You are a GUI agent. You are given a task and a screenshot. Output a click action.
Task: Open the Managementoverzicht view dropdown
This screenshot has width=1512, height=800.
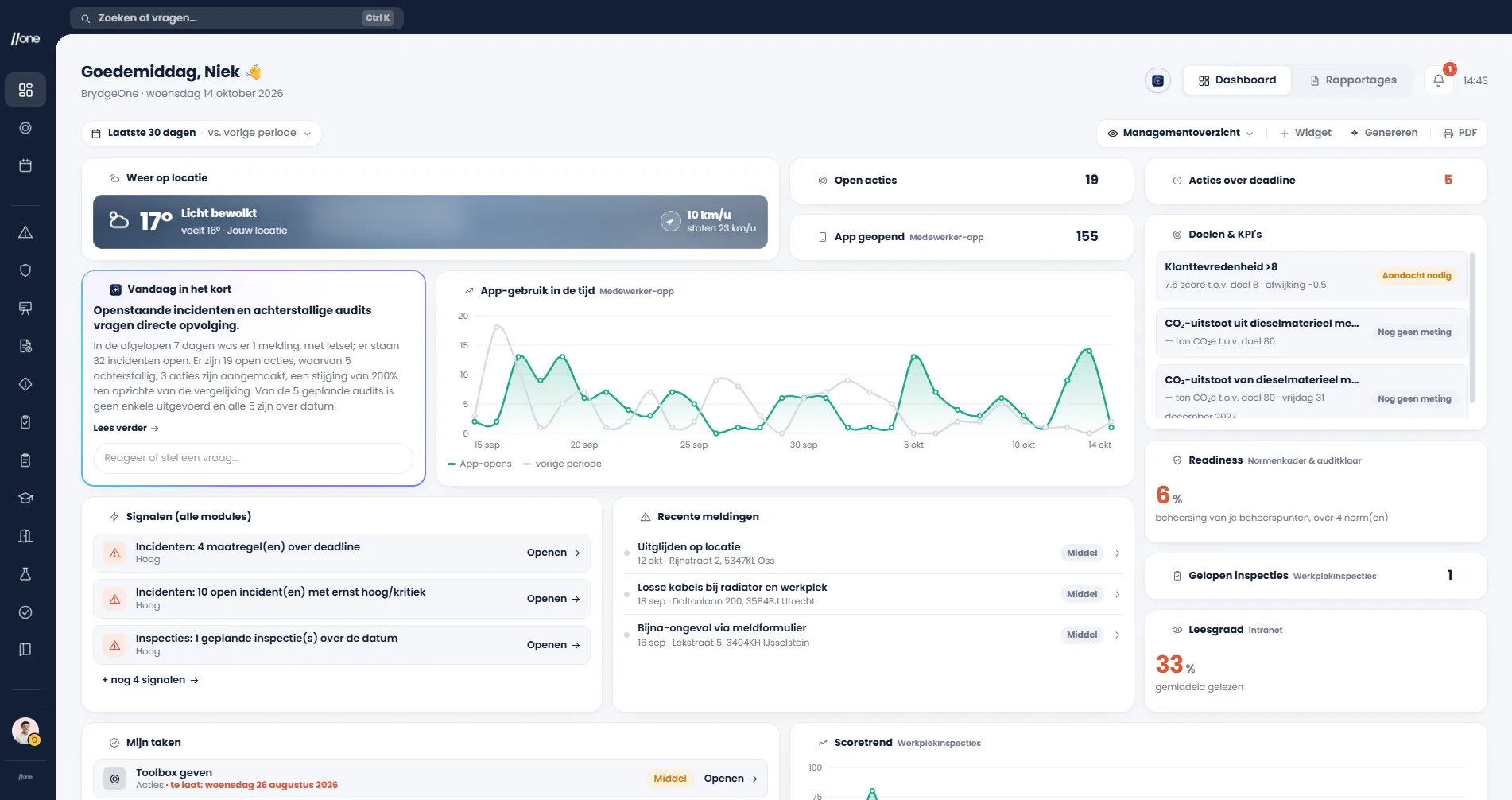tap(1181, 133)
